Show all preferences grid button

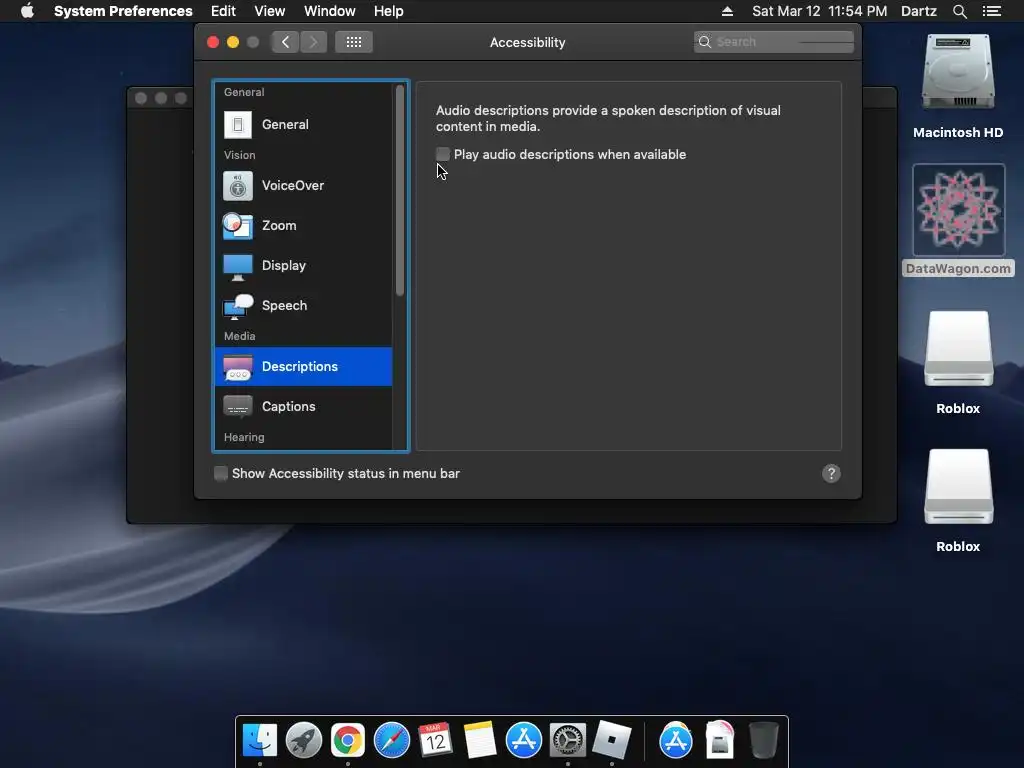[x=354, y=42]
